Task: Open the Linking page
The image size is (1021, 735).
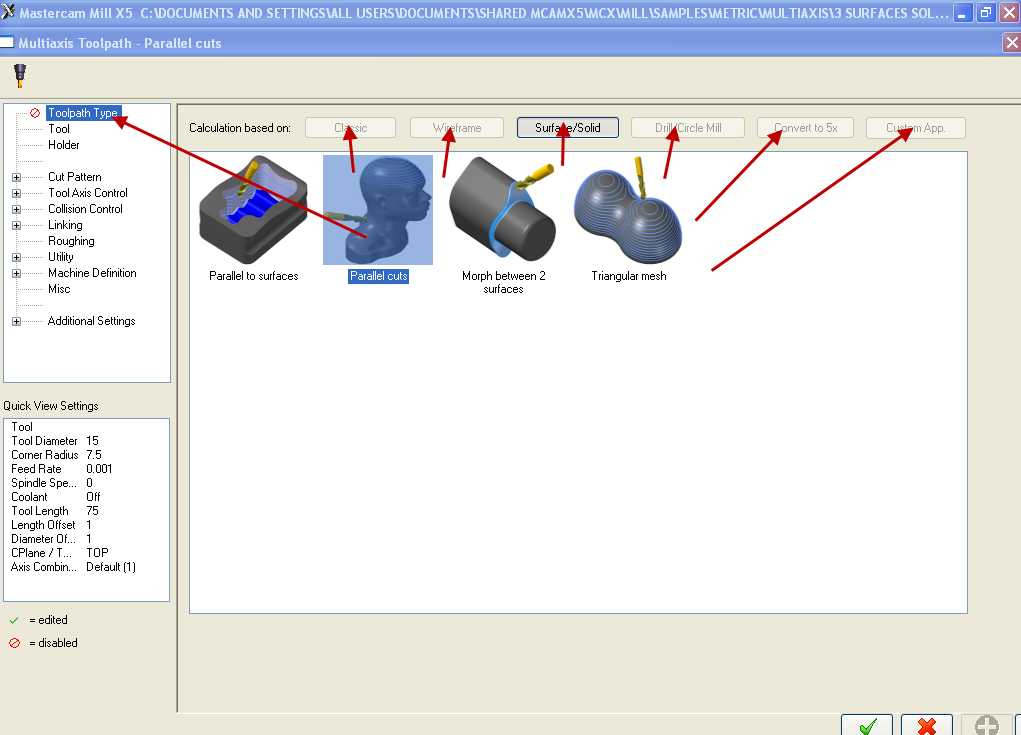Action: [65, 225]
